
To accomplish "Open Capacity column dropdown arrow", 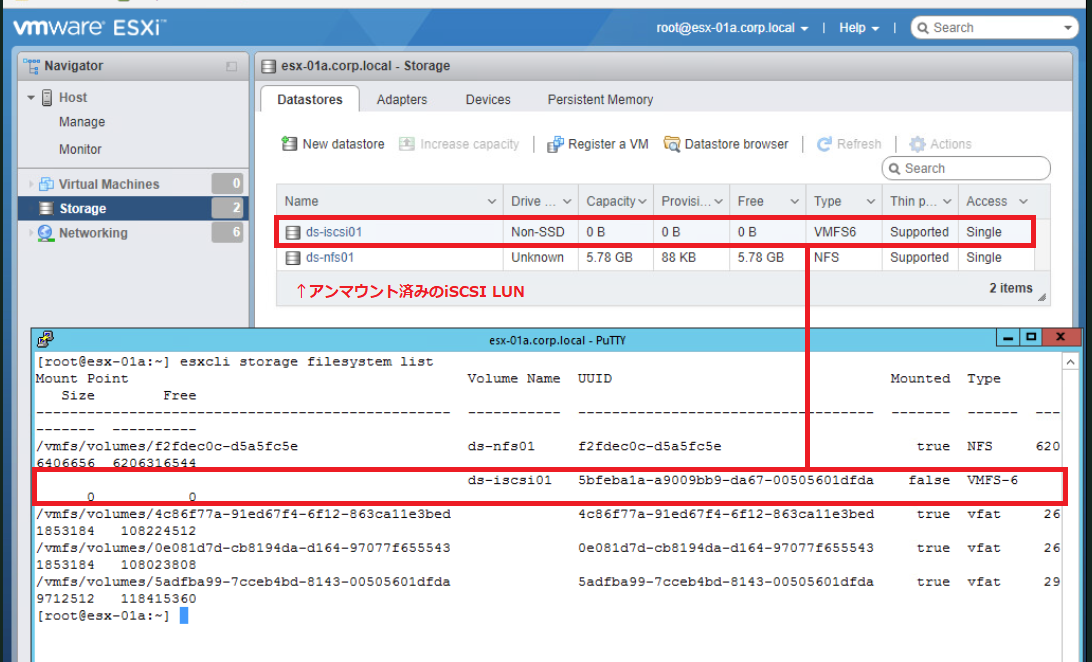I will pyautogui.click(x=642, y=202).
